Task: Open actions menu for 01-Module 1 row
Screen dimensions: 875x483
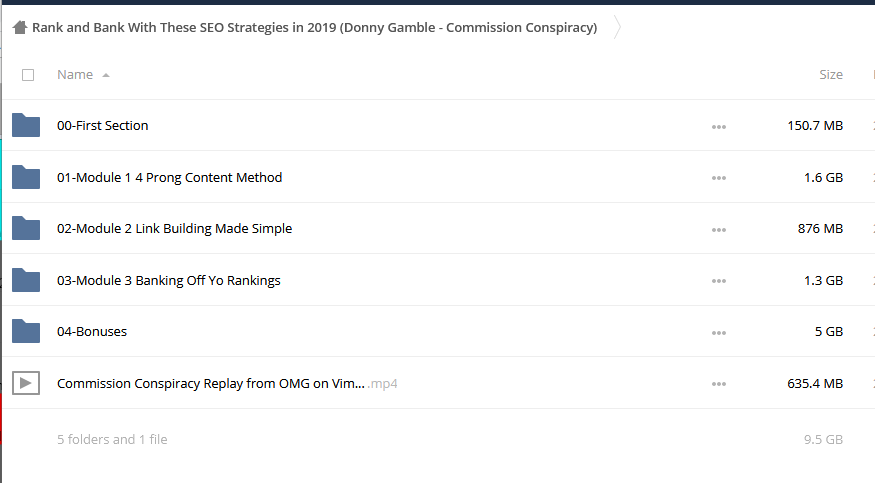Action: coord(719,178)
